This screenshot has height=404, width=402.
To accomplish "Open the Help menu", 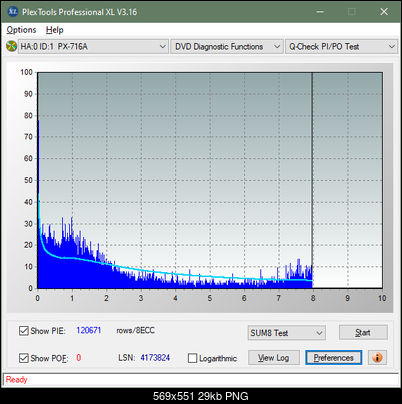I will [55, 30].
